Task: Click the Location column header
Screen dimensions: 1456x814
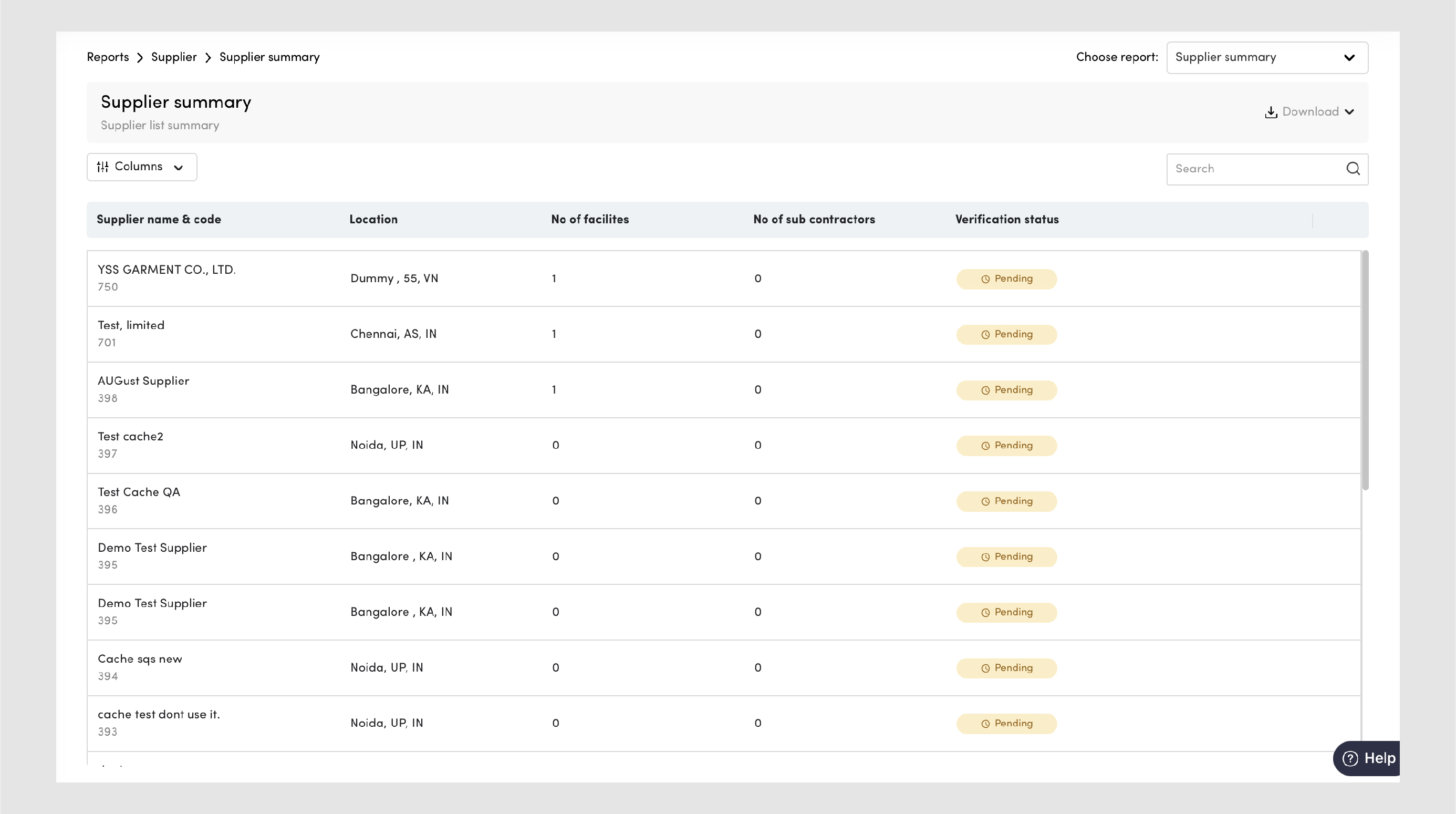Action: [x=373, y=220]
